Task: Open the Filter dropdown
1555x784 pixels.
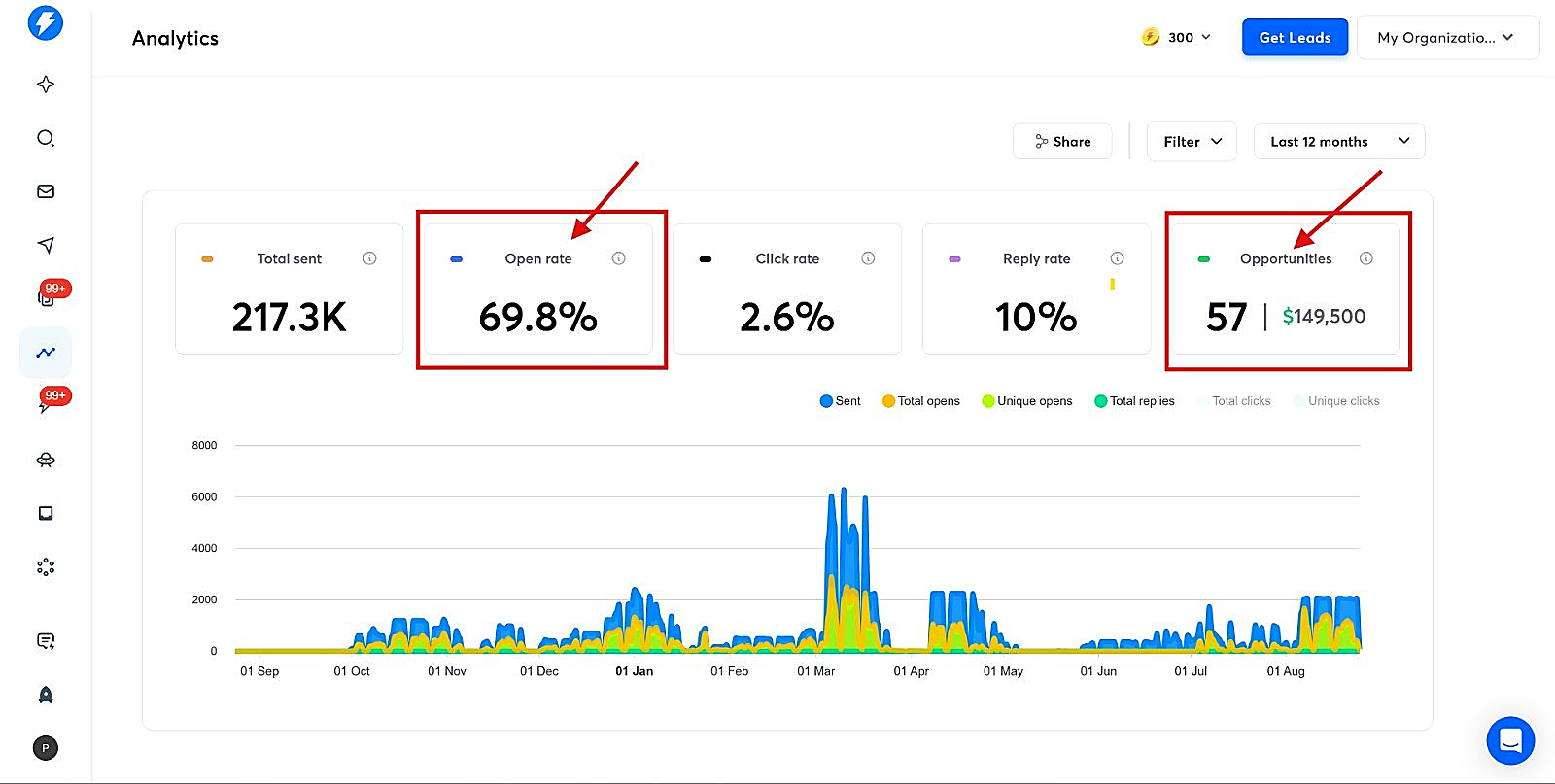Action: [x=1192, y=141]
